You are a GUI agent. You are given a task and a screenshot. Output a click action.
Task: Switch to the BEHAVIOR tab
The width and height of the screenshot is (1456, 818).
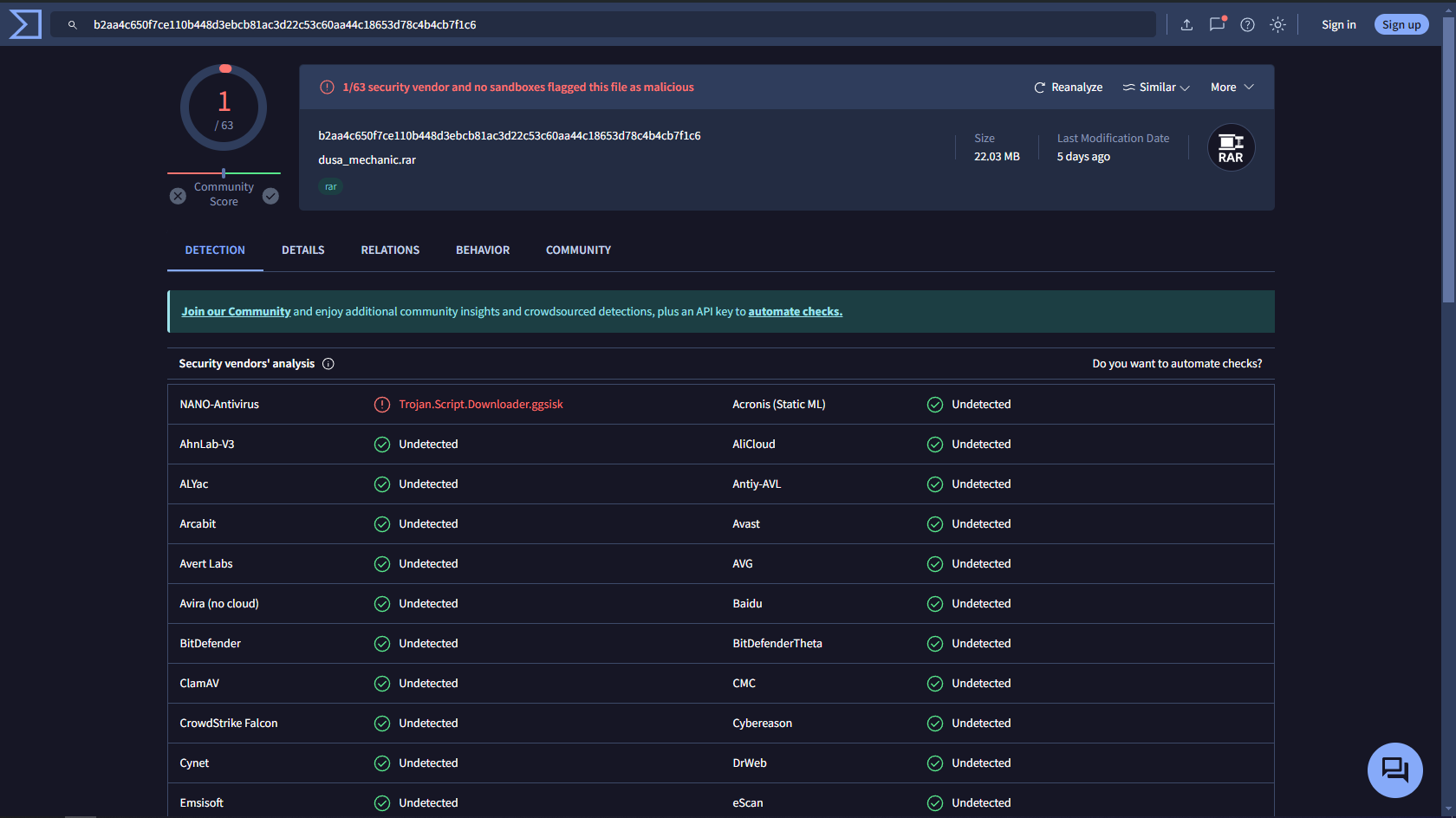coord(483,250)
